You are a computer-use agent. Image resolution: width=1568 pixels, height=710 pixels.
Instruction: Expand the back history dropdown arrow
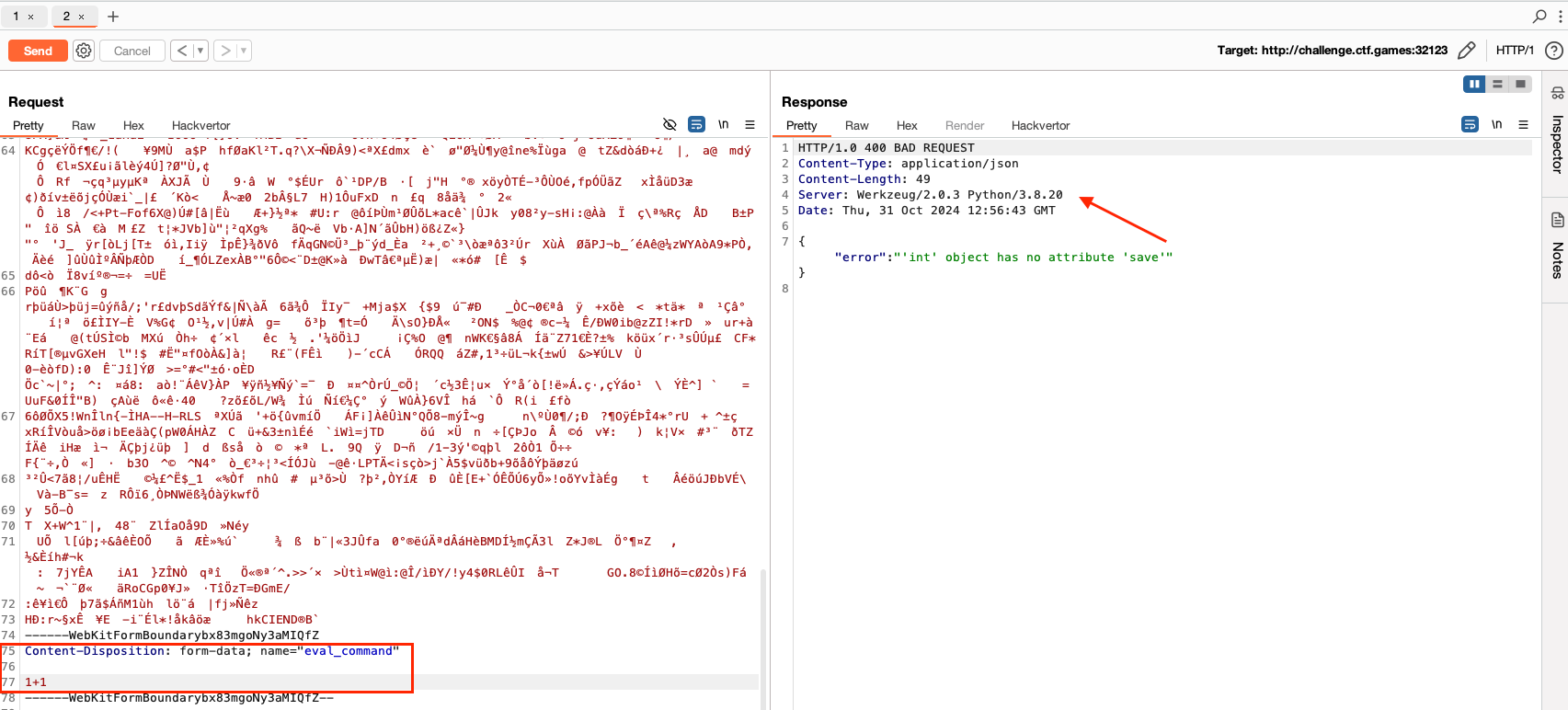pyautogui.click(x=200, y=51)
